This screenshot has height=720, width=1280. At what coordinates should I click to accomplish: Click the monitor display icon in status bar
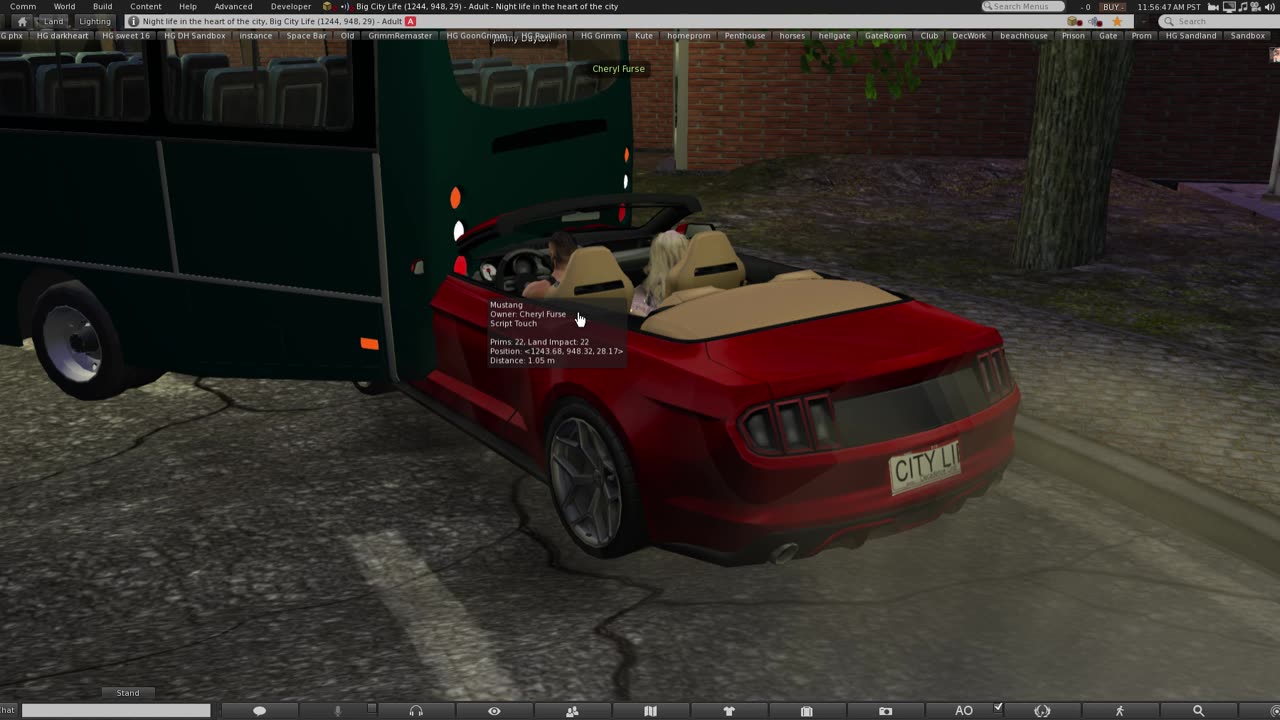1229,7
